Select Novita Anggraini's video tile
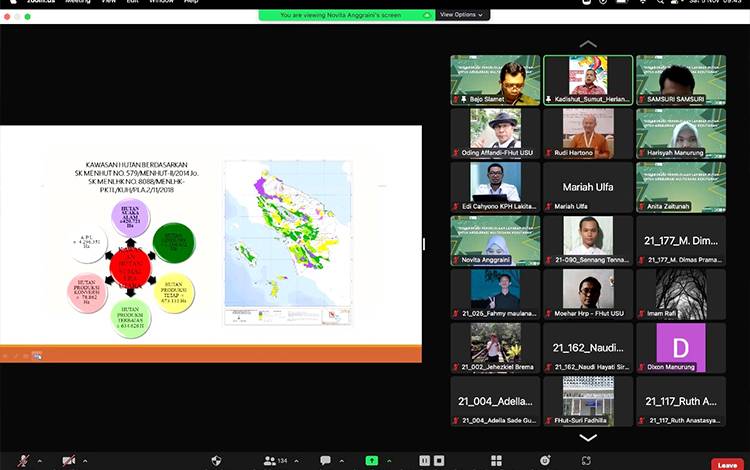 495,240
